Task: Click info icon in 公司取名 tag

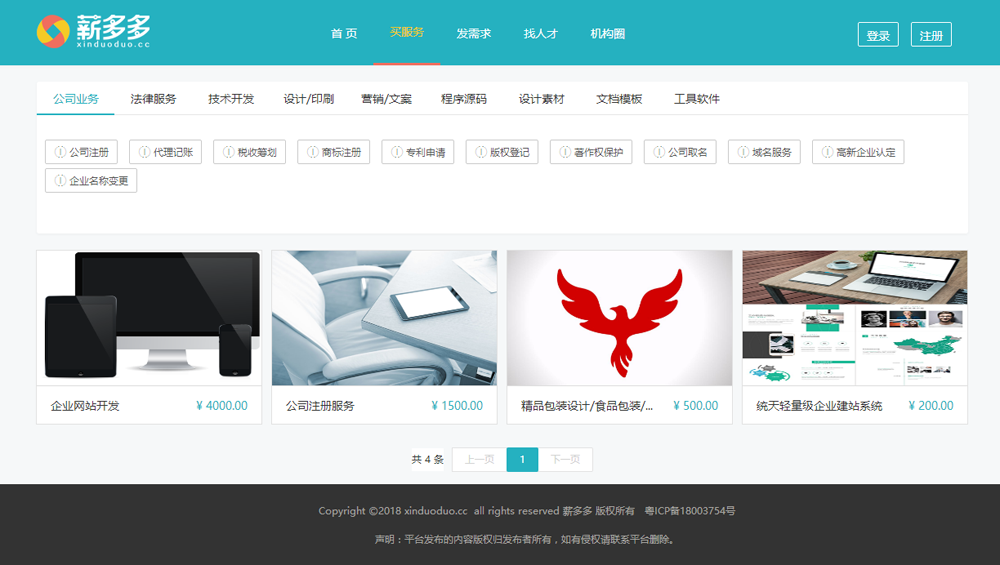Action: click(659, 152)
